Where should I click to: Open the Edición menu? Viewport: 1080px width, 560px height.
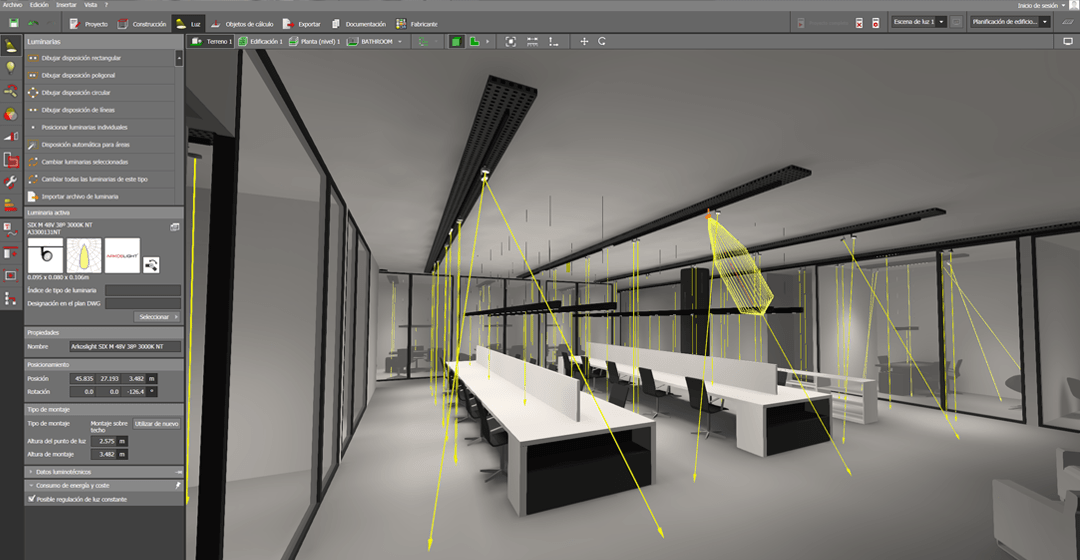click(x=39, y=5)
